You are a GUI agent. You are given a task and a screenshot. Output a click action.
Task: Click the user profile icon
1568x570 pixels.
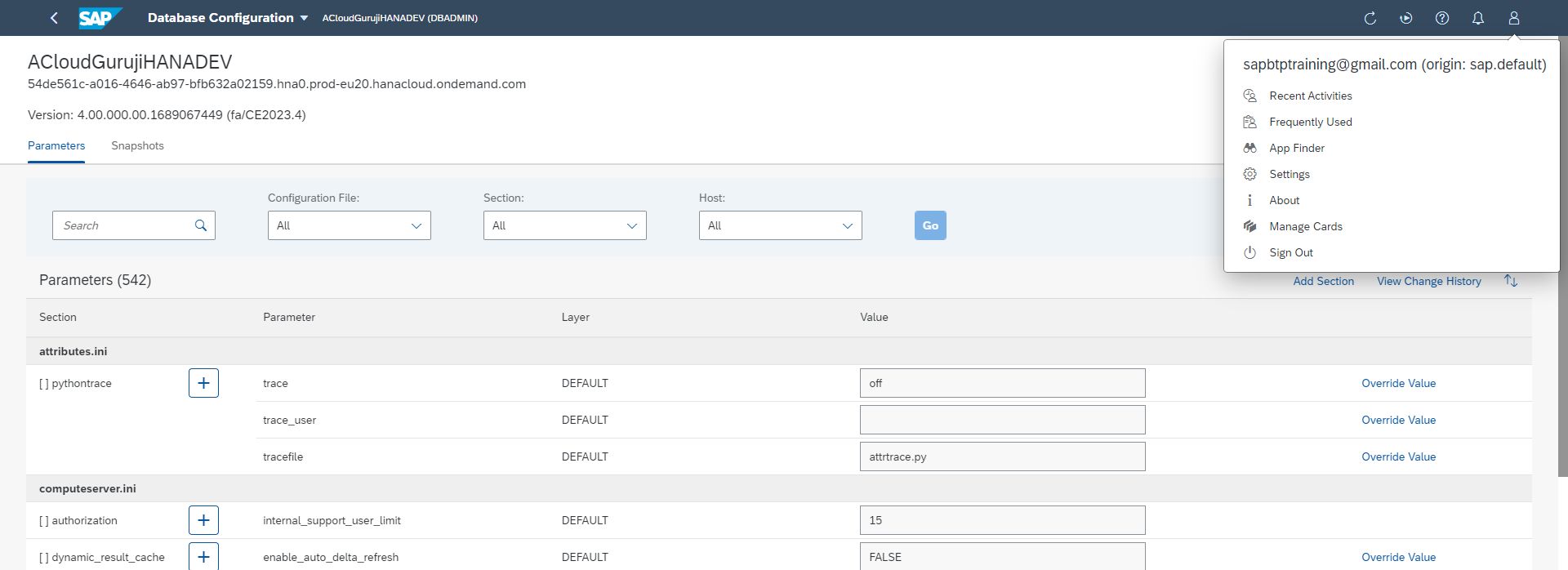tap(1514, 18)
